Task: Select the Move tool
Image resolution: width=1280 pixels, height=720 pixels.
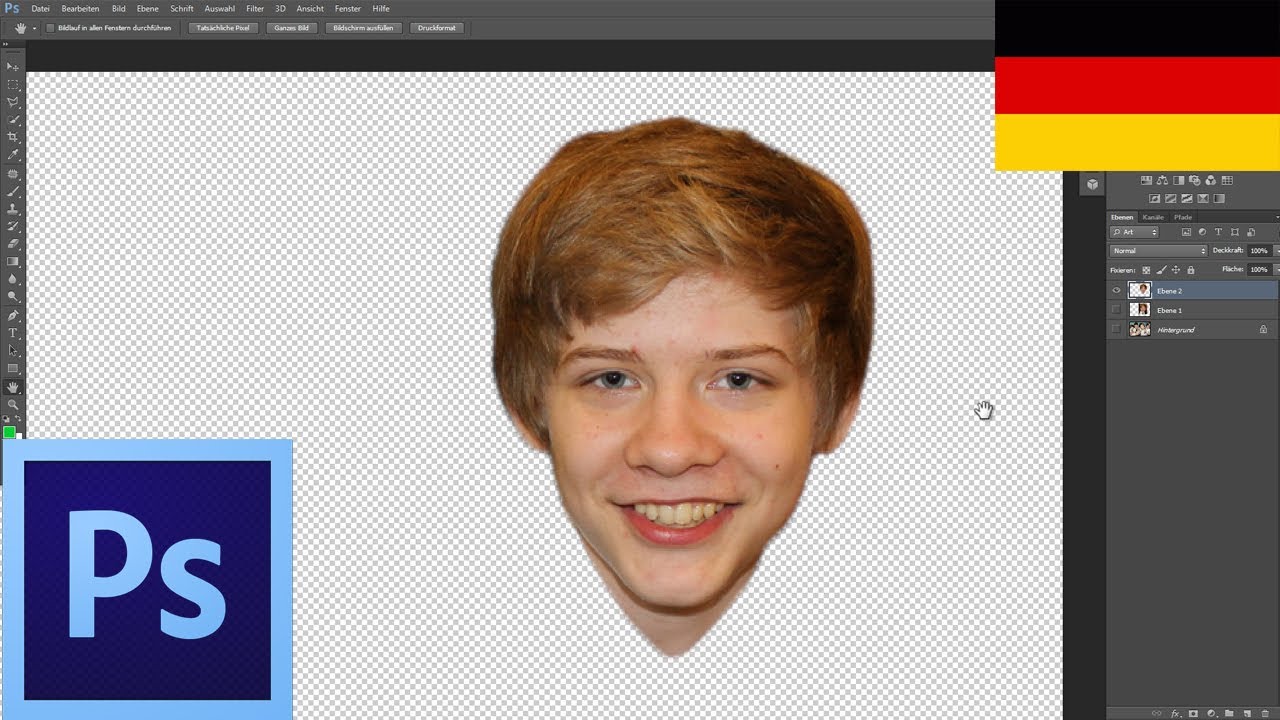Action: click(x=13, y=66)
